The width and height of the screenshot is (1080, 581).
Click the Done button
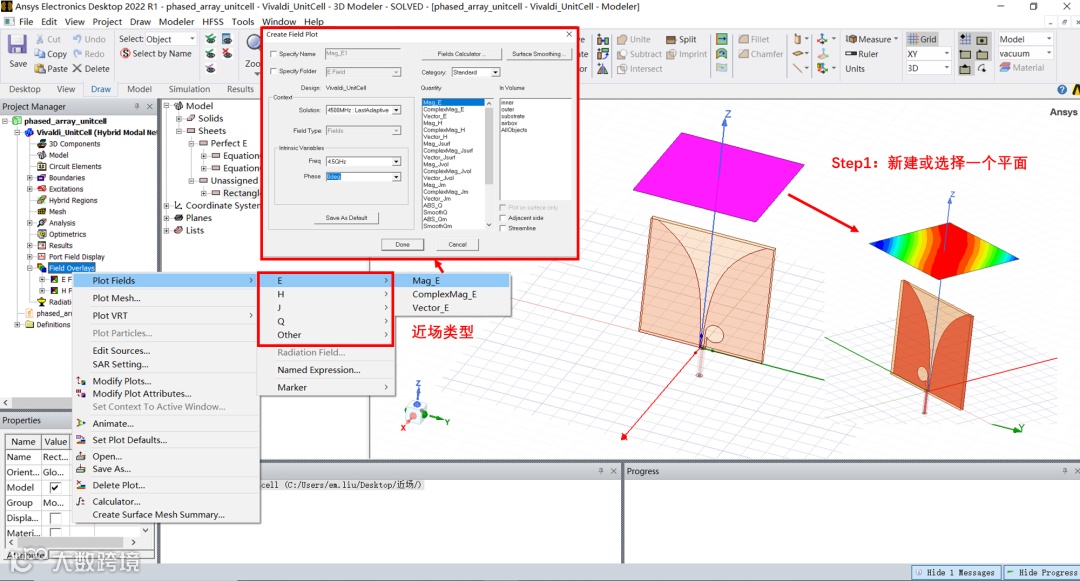point(402,244)
